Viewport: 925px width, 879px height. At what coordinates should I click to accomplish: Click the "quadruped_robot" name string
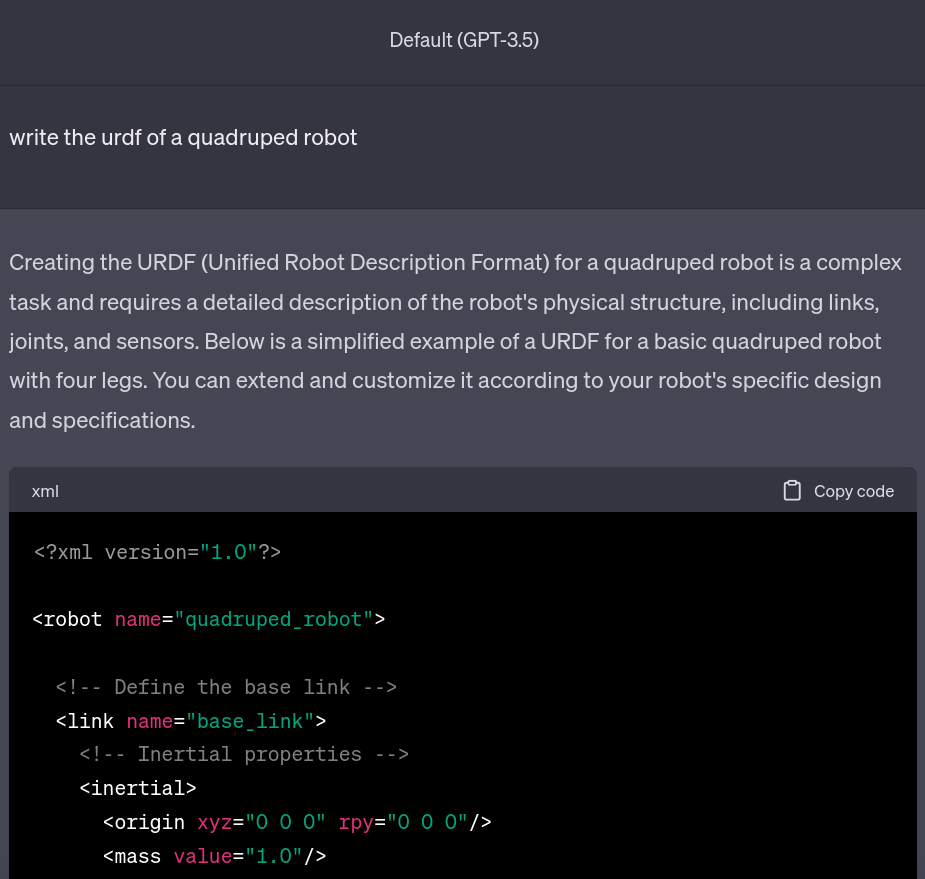coord(273,619)
